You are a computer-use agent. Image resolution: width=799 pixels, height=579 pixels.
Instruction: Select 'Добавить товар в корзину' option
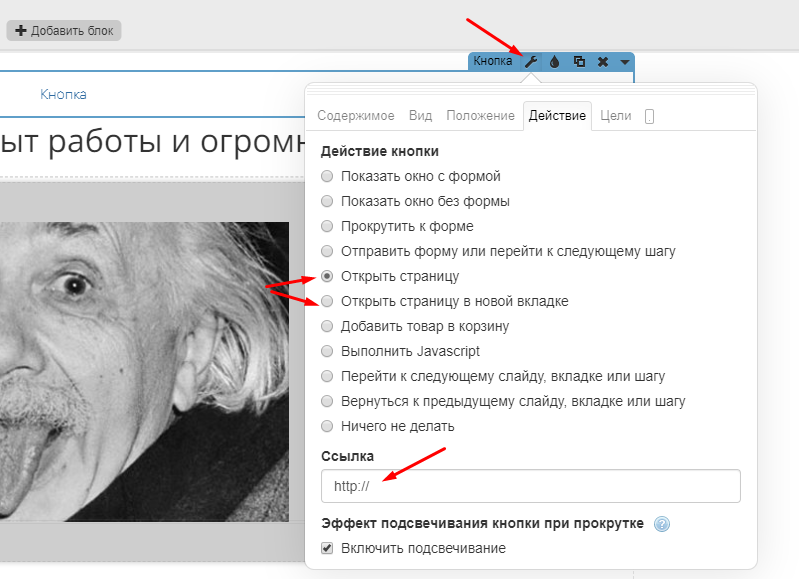pos(327,326)
